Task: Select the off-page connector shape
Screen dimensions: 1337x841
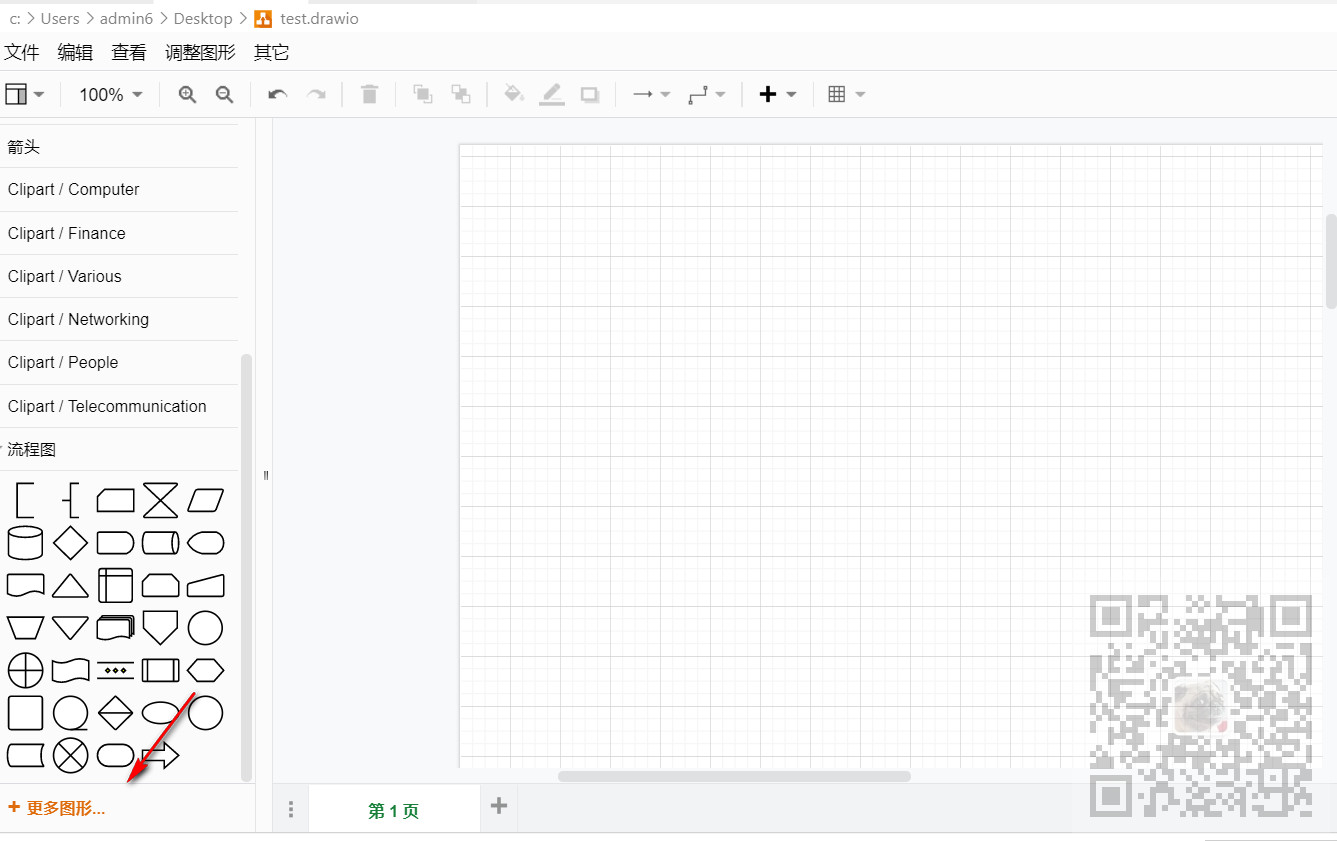Action: tap(160, 628)
